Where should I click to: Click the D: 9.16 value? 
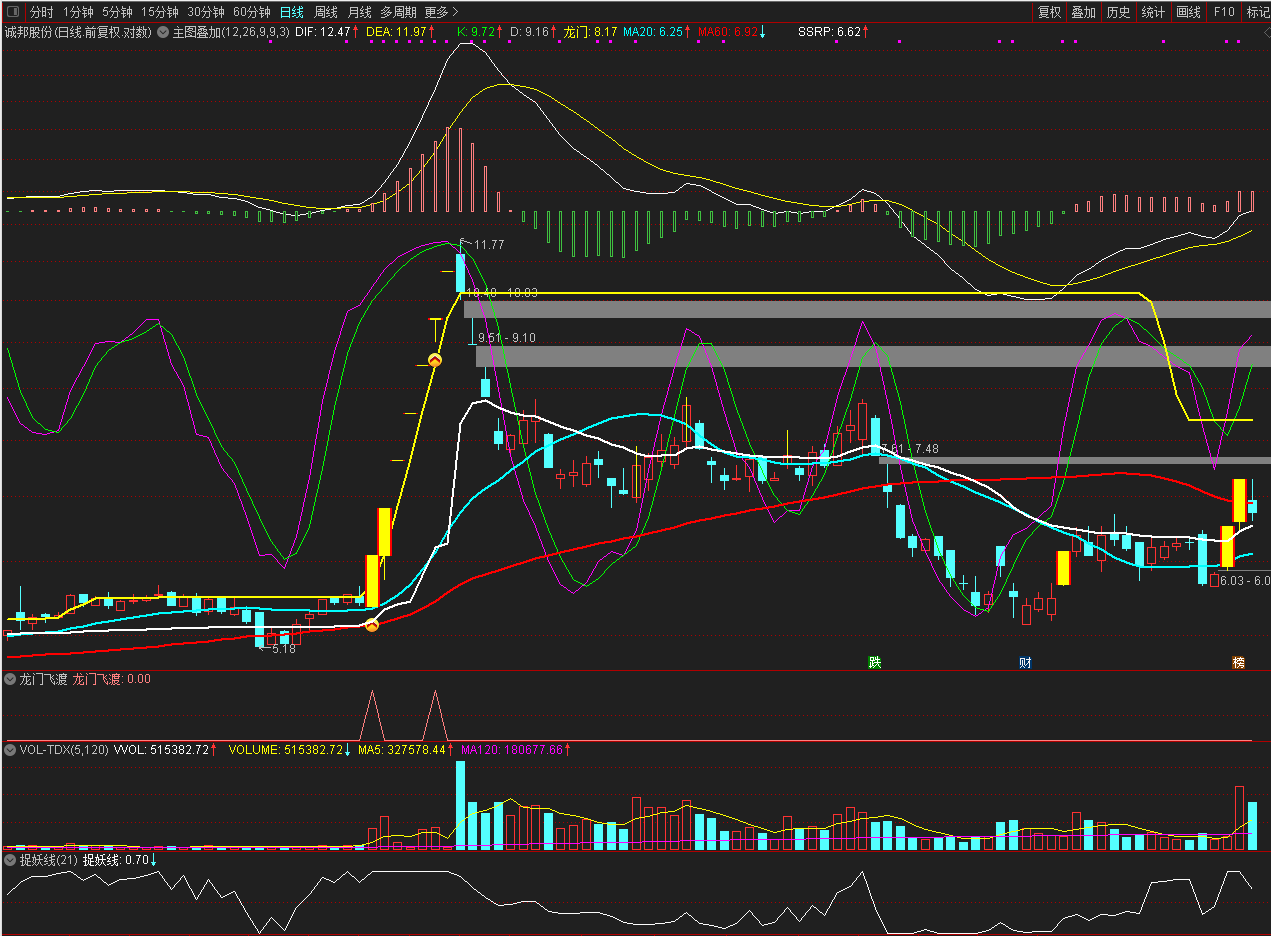tap(530, 32)
